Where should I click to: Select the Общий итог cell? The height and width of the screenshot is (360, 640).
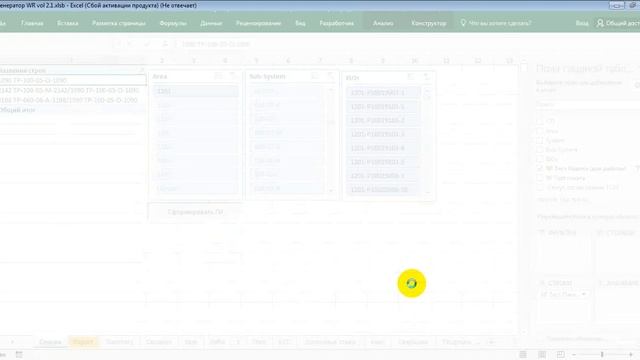(72, 110)
